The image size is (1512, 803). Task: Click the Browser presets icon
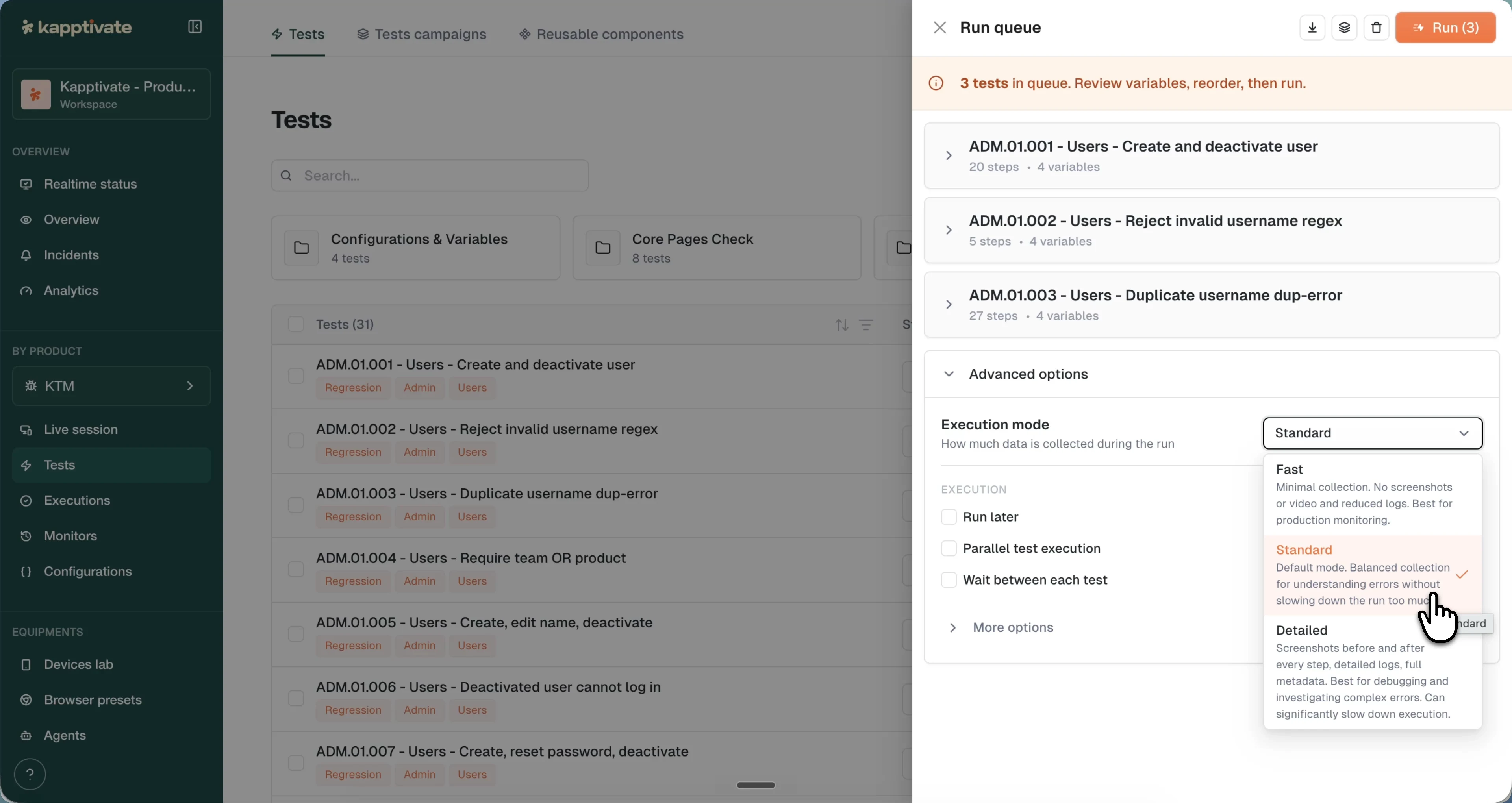click(26, 700)
